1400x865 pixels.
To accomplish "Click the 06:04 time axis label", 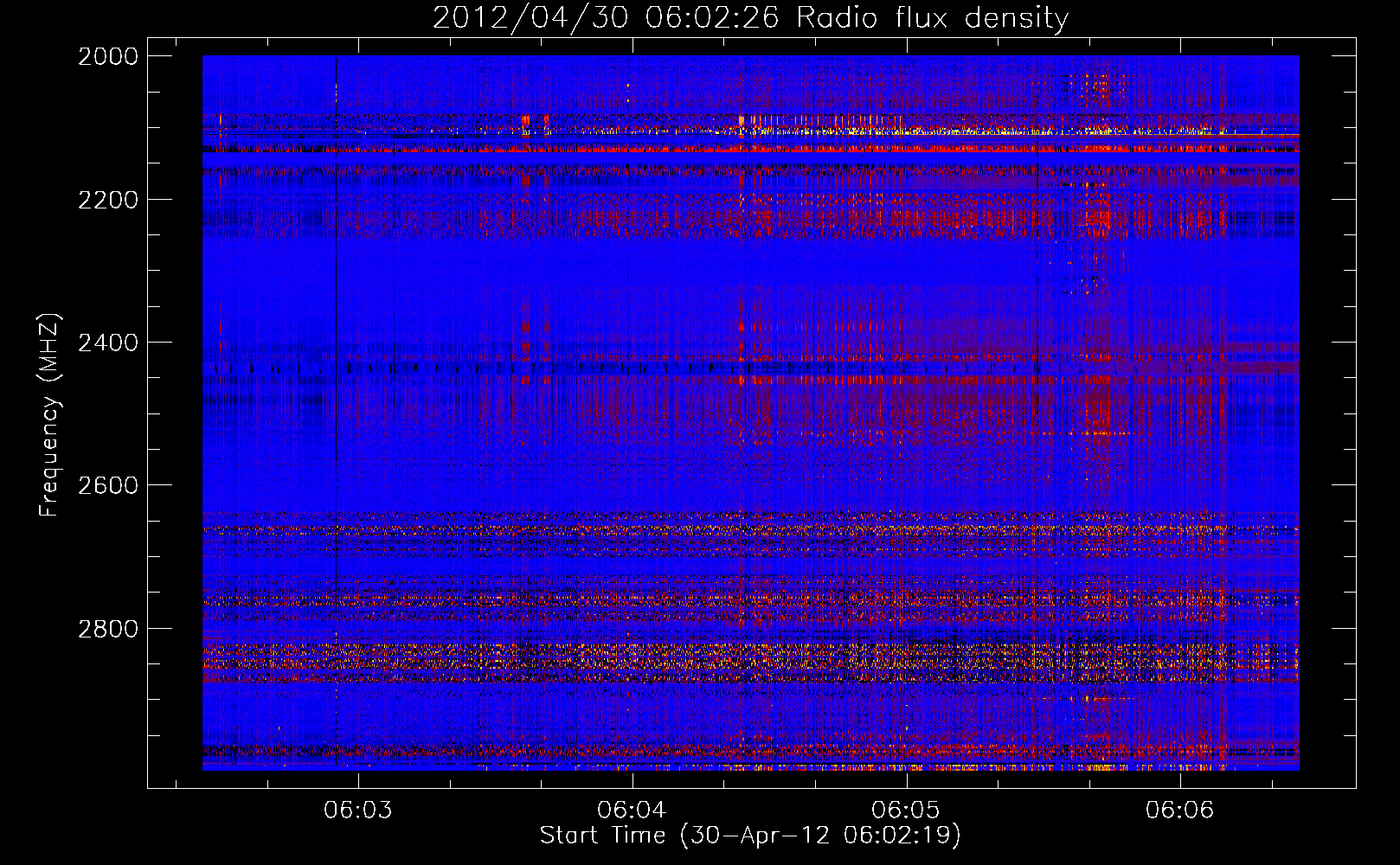I will 633,810.
